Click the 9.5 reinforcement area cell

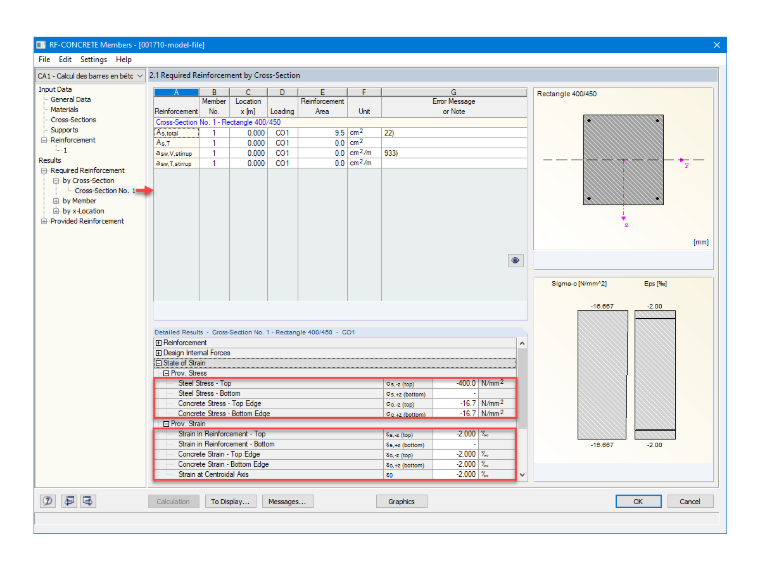coord(322,133)
